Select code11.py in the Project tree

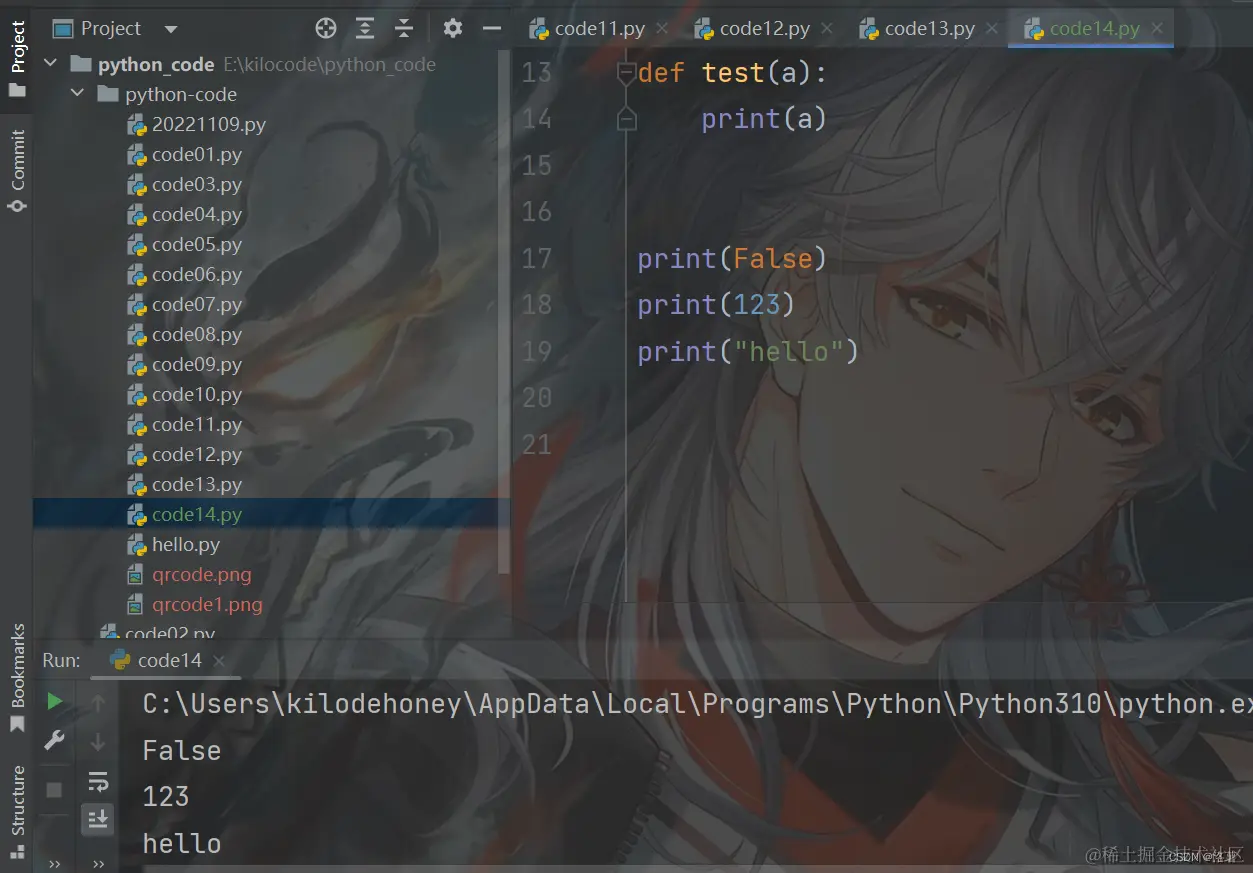(x=197, y=424)
